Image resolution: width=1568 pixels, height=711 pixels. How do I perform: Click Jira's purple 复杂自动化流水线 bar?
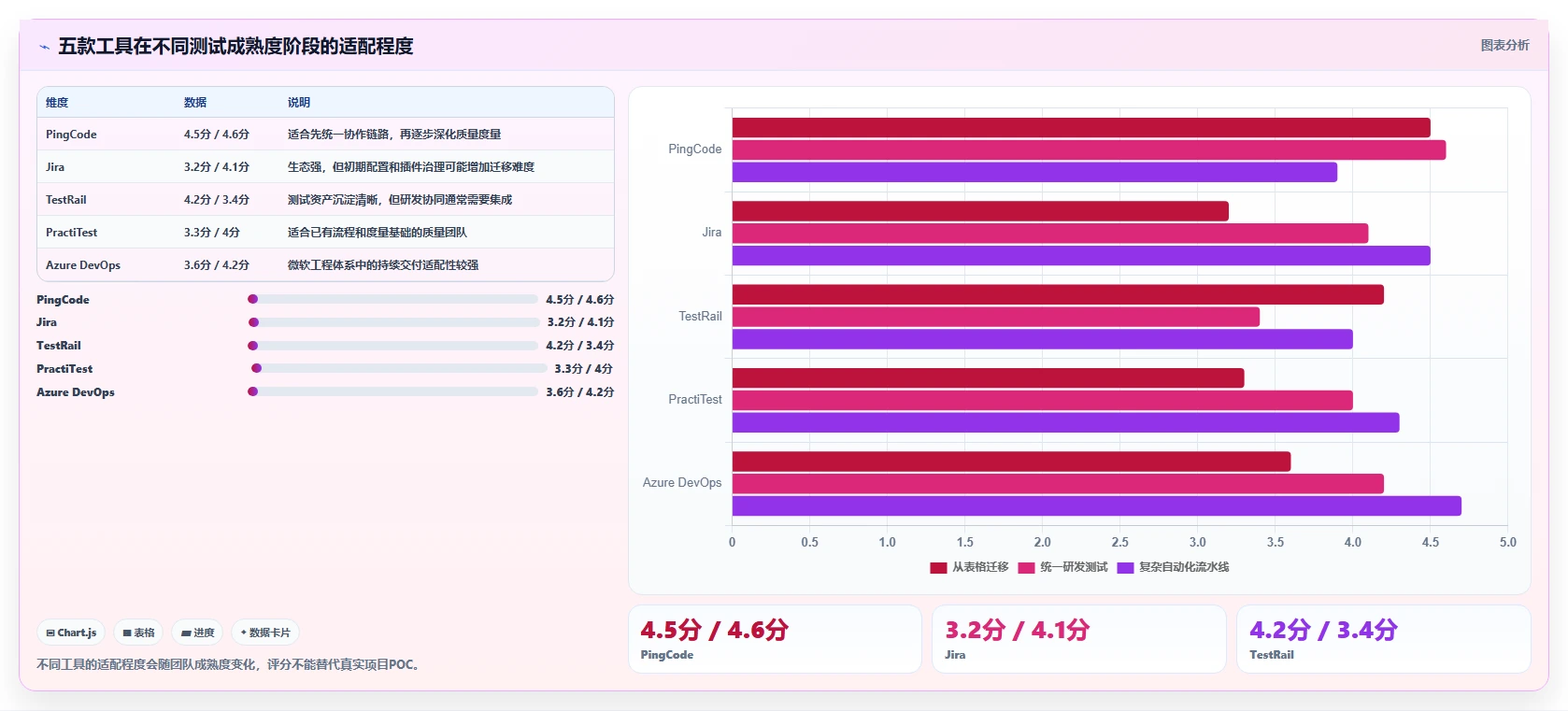coord(1081,256)
